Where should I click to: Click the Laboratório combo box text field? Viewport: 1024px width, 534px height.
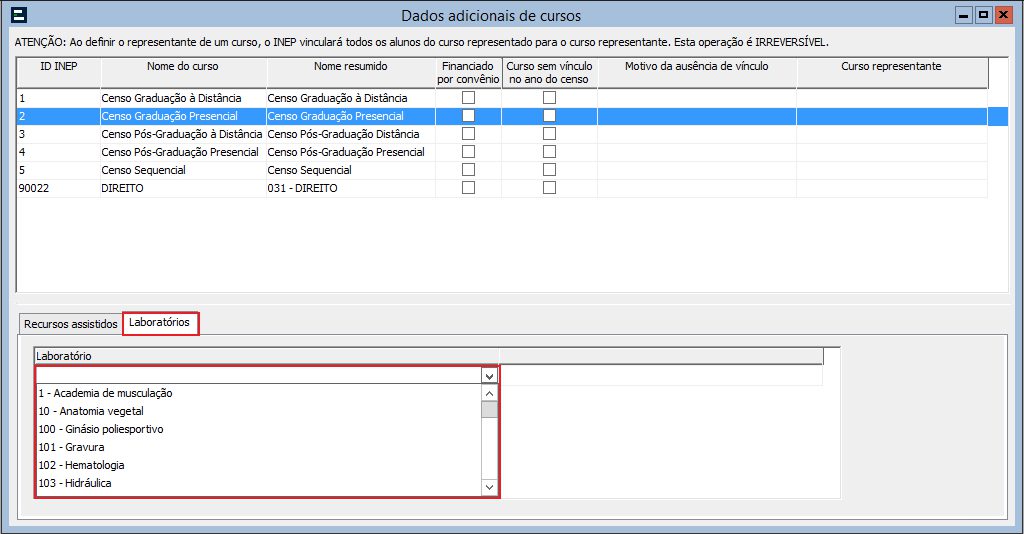pos(259,375)
